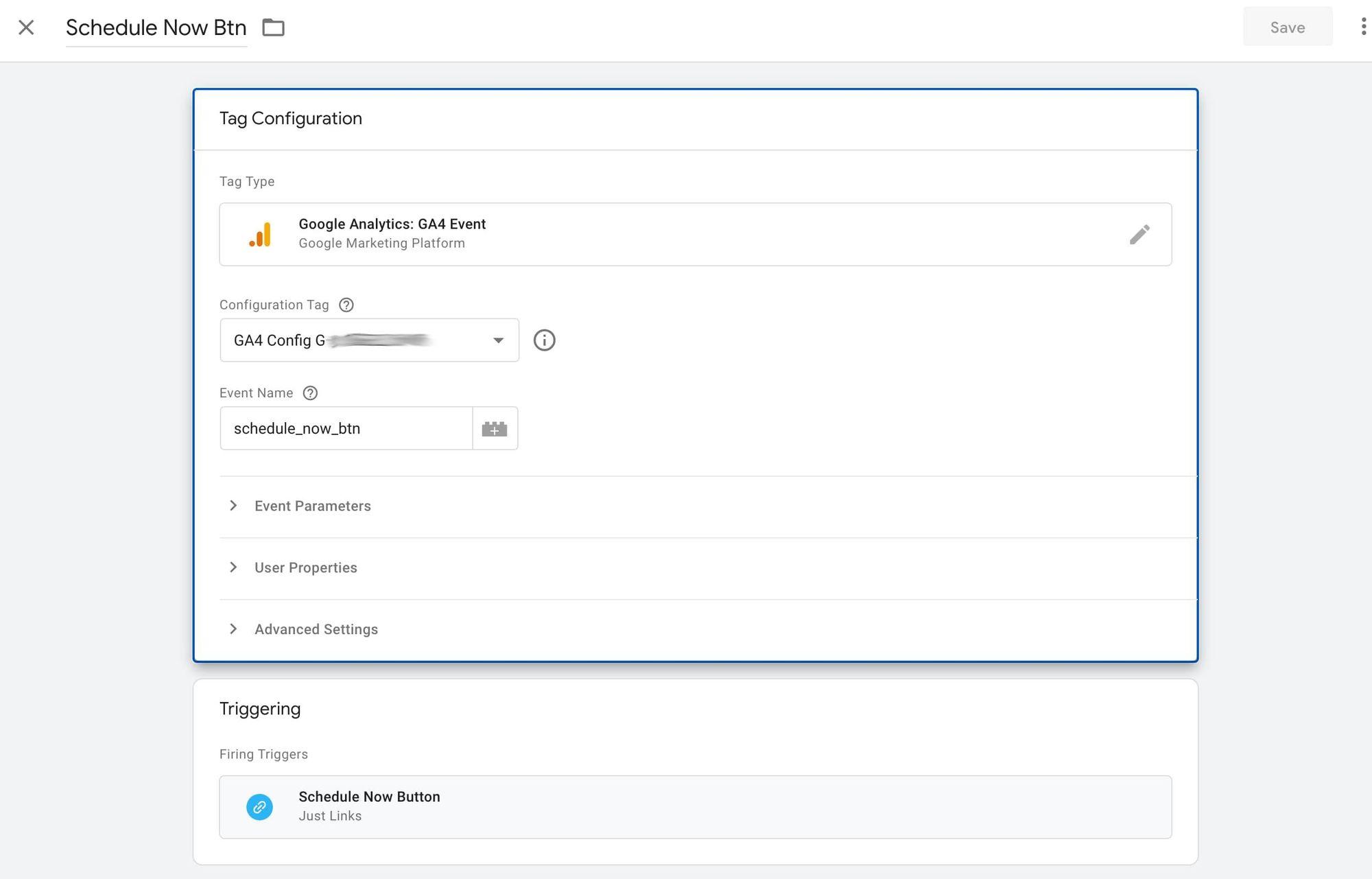Click the Triggering heading
This screenshot has height=879, width=1372.
click(x=260, y=709)
